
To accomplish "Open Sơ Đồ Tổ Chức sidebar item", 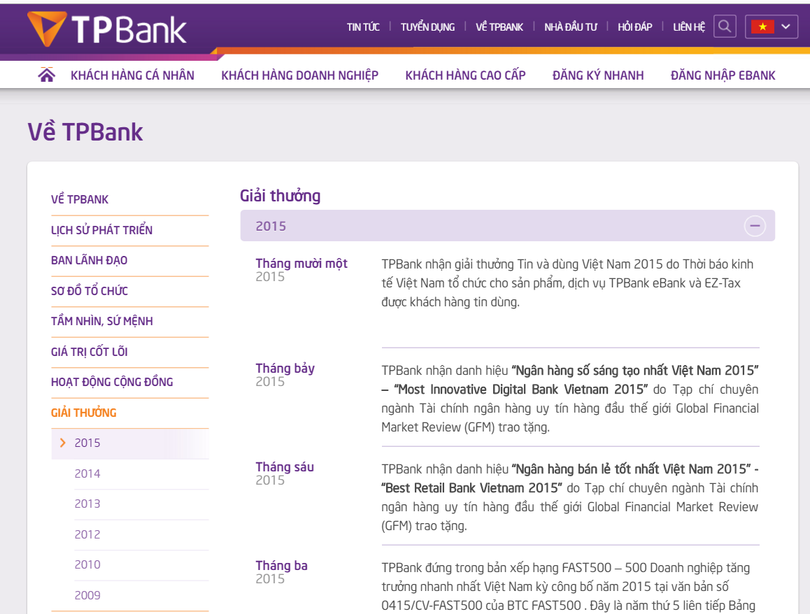I will [89, 291].
